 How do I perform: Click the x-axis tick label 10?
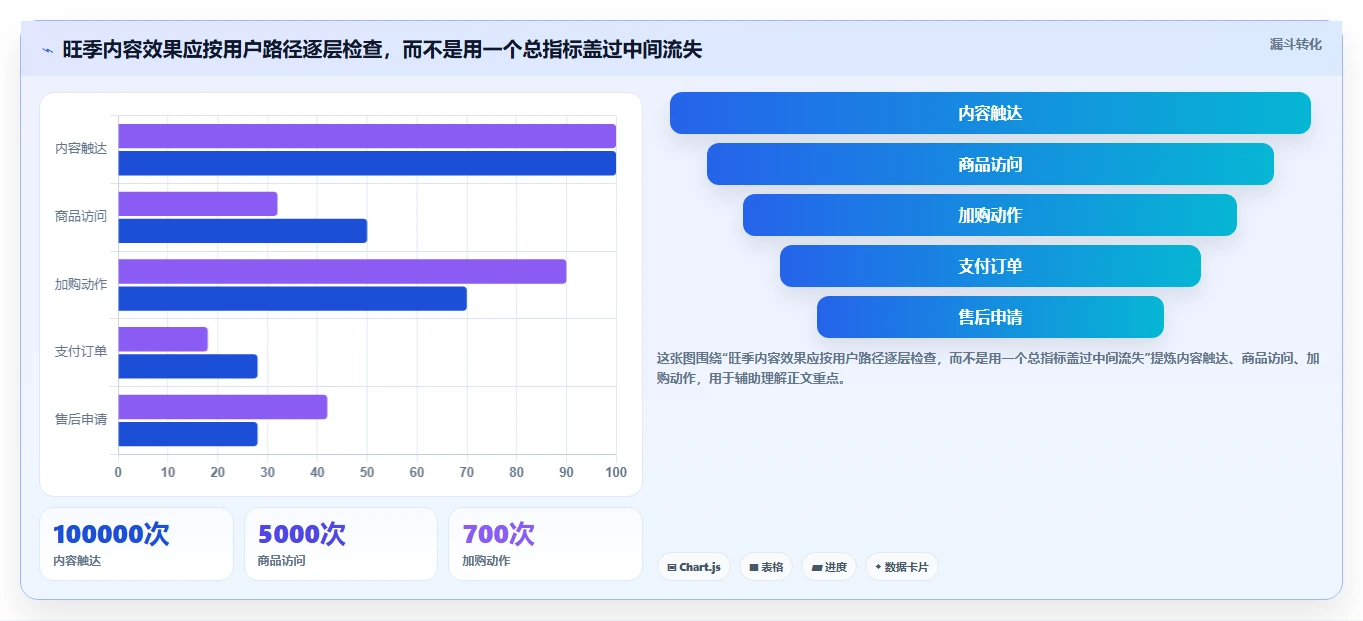point(168,472)
